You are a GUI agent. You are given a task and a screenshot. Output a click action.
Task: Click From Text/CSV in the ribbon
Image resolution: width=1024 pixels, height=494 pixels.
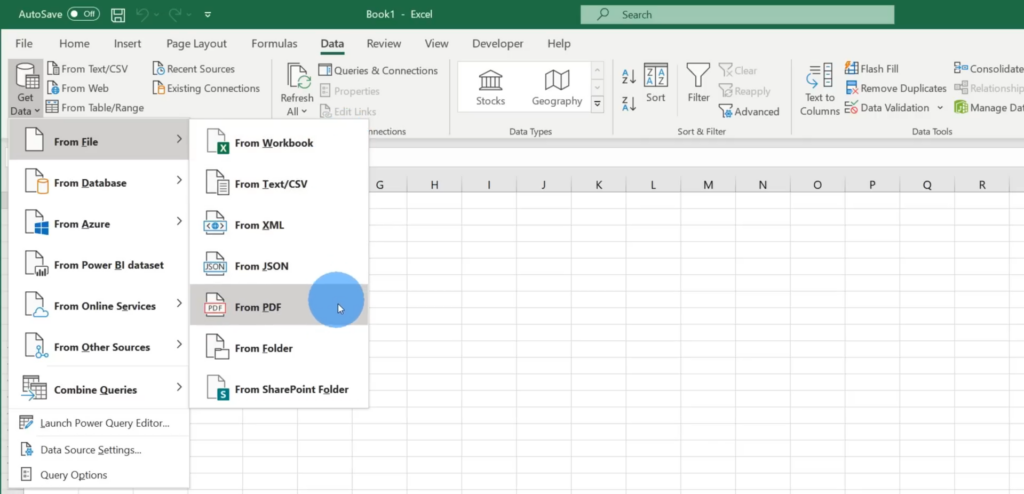(88, 69)
